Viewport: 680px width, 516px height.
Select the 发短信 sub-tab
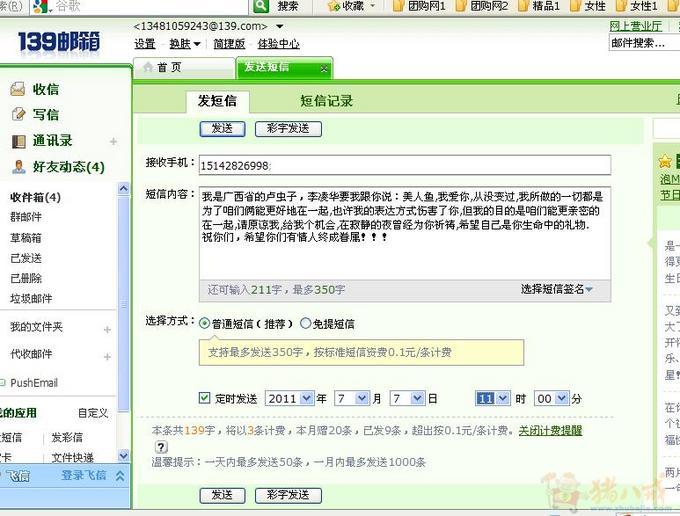tap(217, 101)
